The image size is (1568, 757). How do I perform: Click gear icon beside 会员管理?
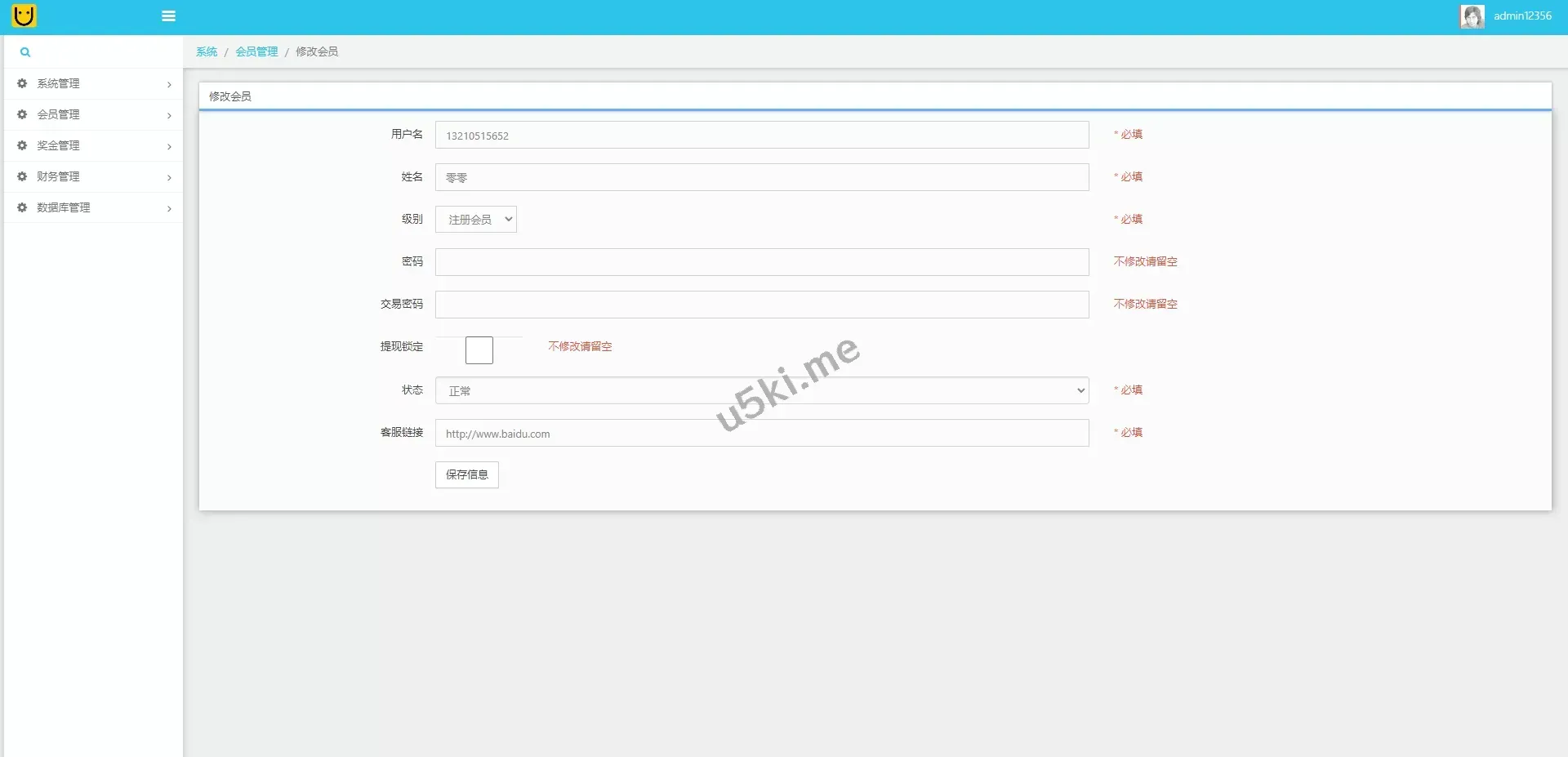point(22,114)
